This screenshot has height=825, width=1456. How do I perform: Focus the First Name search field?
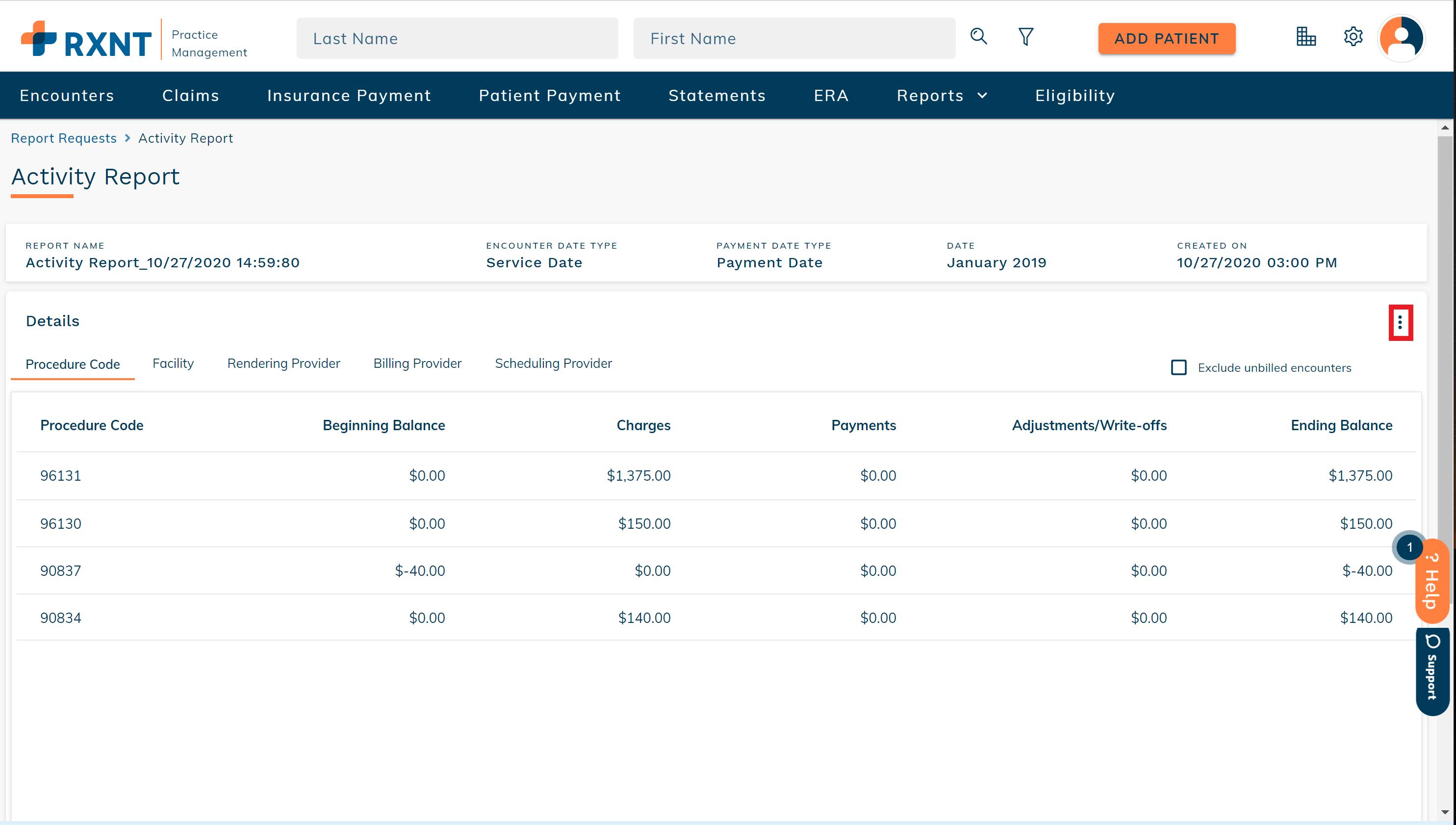pyautogui.click(x=794, y=38)
